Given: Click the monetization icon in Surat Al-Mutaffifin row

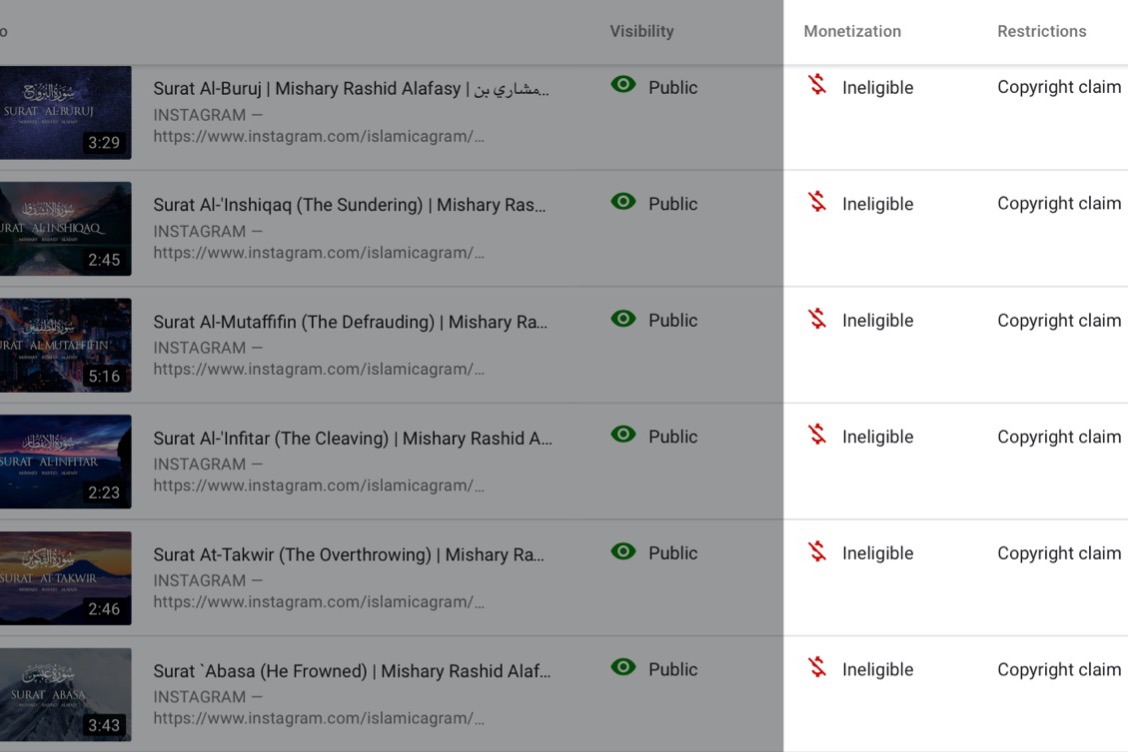Looking at the screenshot, I should 818,319.
